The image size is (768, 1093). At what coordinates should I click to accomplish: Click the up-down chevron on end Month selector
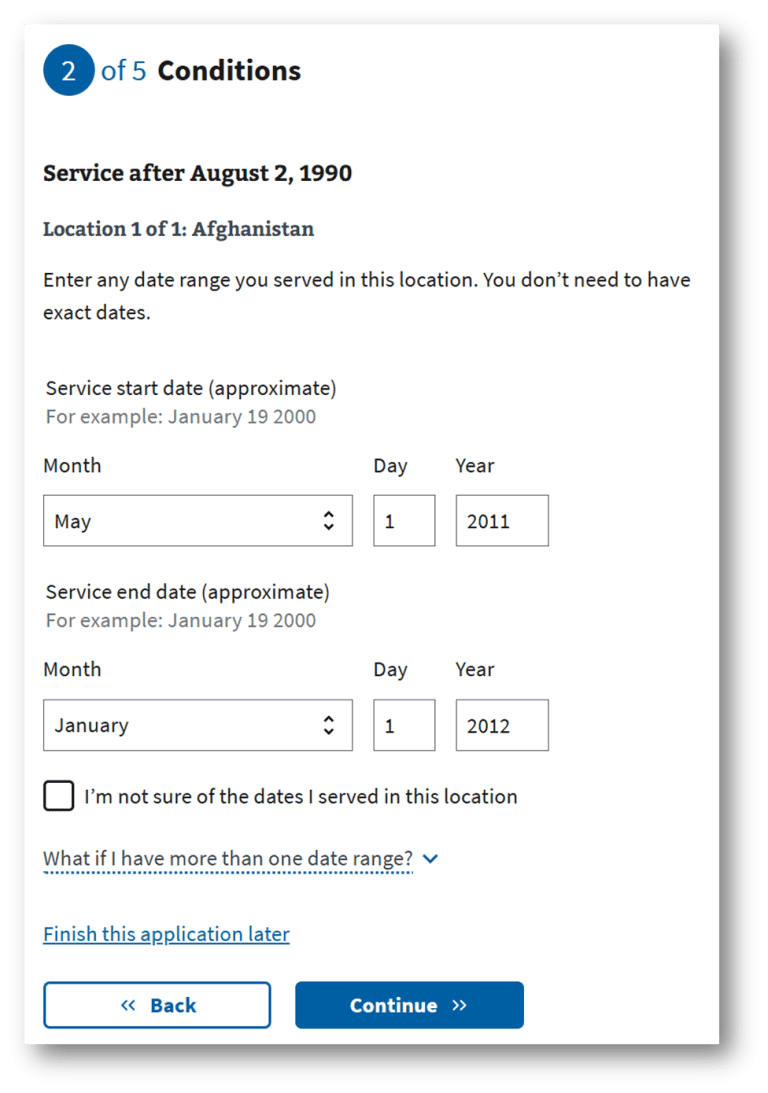pos(329,725)
